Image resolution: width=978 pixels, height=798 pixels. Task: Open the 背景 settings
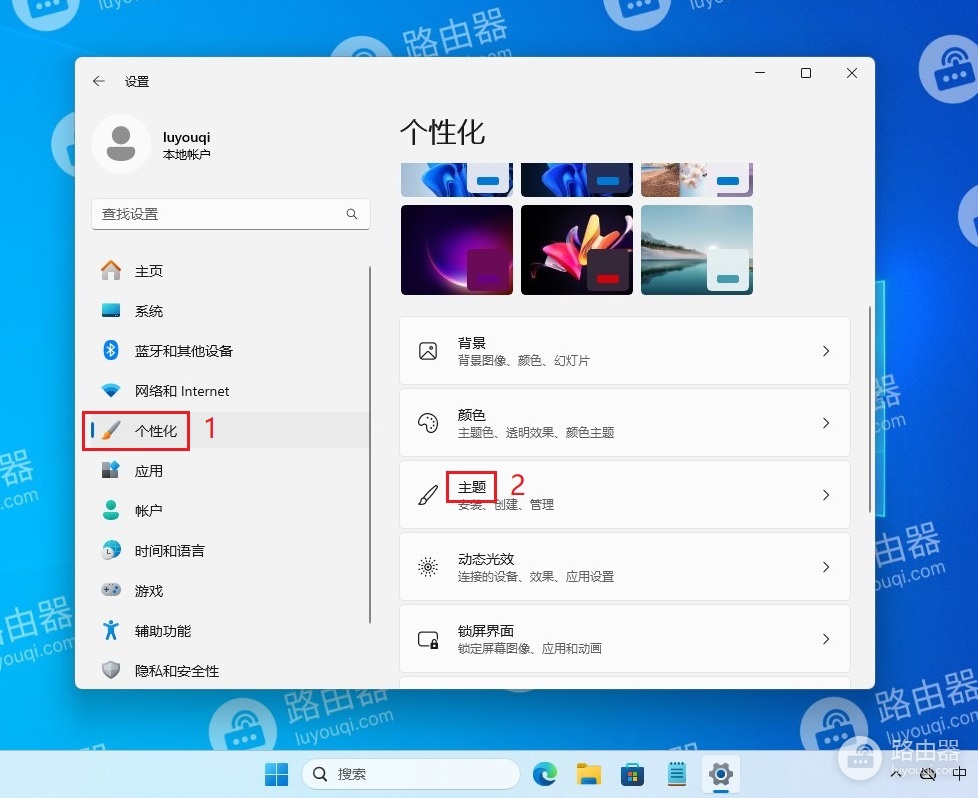pos(624,351)
